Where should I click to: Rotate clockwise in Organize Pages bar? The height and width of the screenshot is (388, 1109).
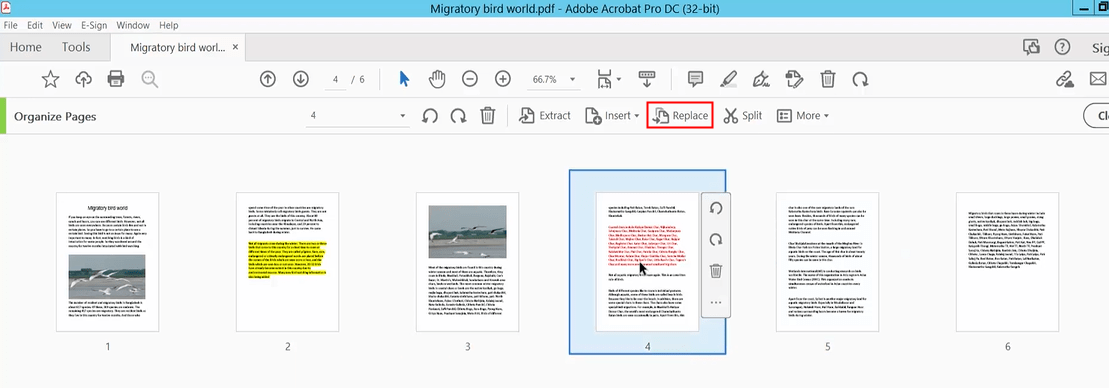point(458,116)
